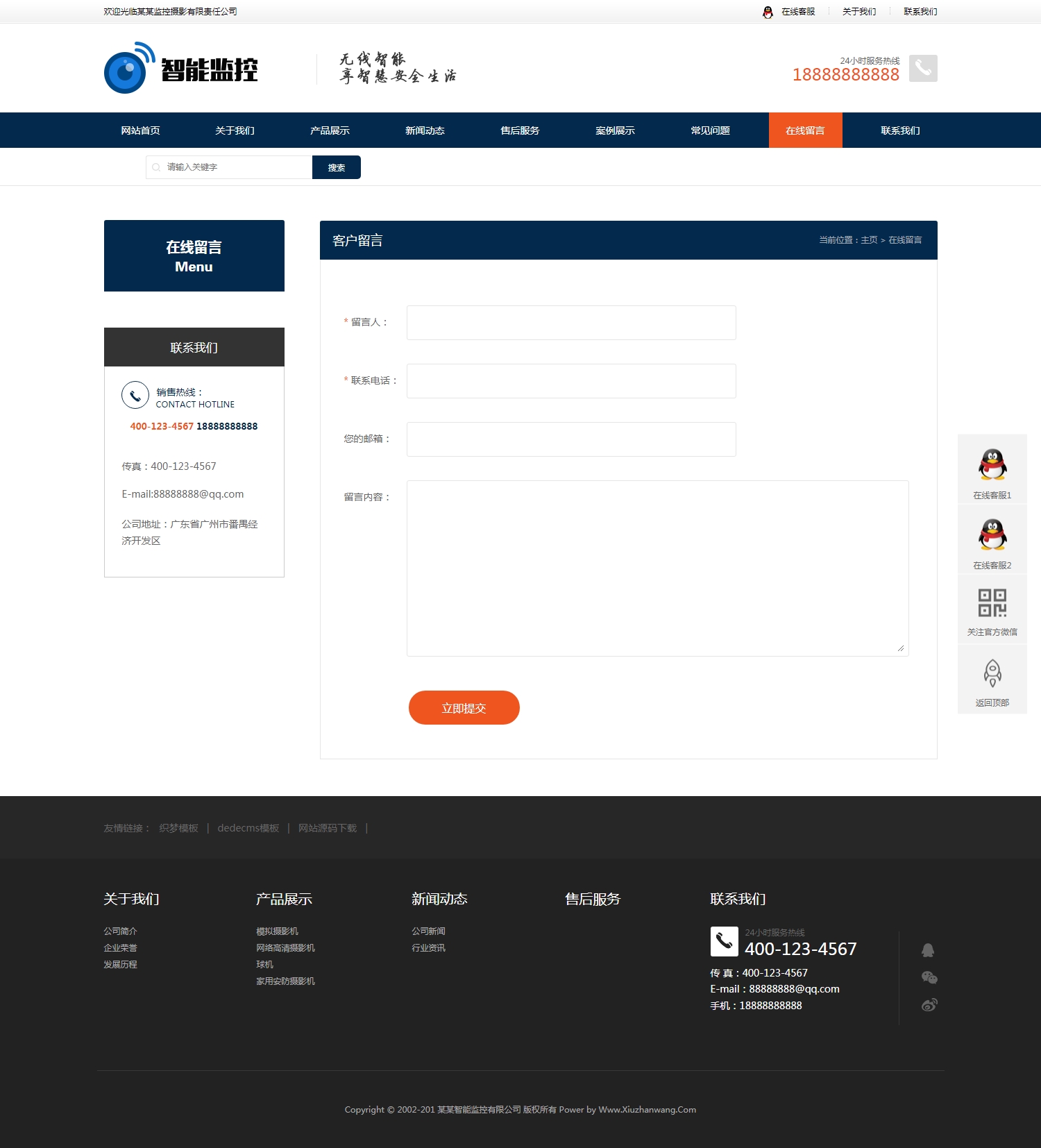Click the footer WeChat icon

(929, 978)
